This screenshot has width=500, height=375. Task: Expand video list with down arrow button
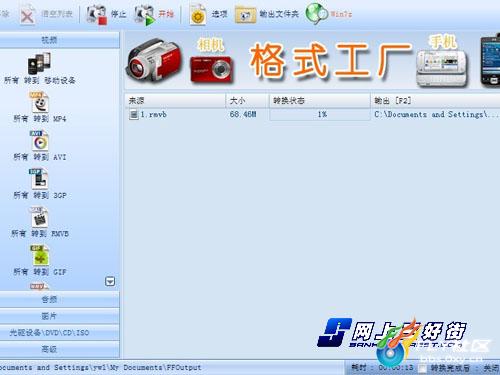point(110,282)
